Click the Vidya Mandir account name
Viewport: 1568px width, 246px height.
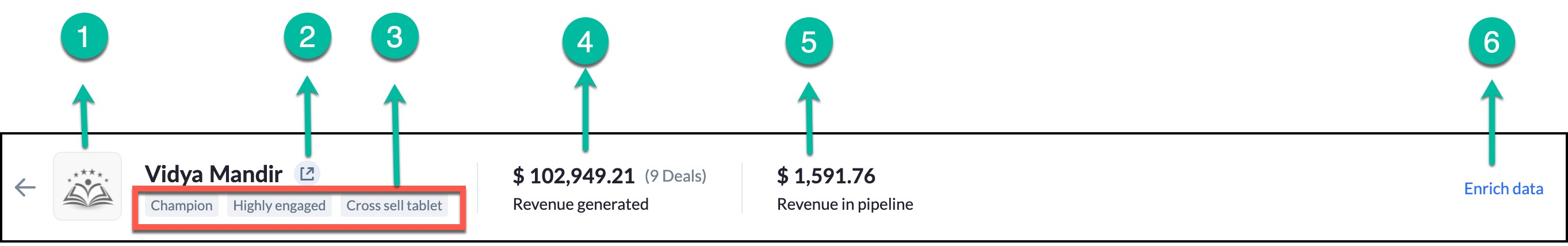point(213,174)
